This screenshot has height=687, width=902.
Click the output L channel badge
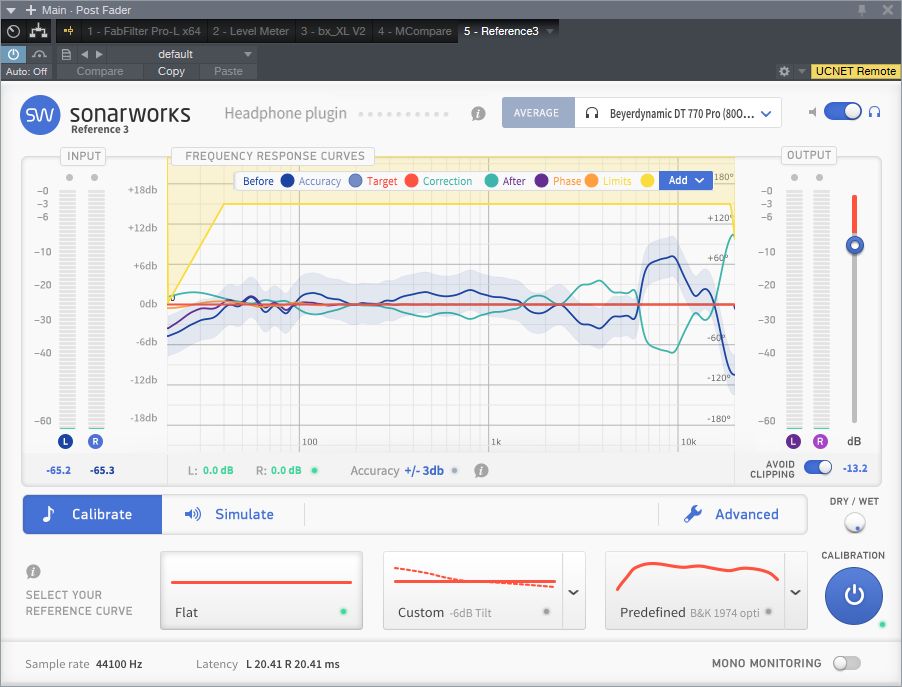pyautogui.click(x=793, y=441)
